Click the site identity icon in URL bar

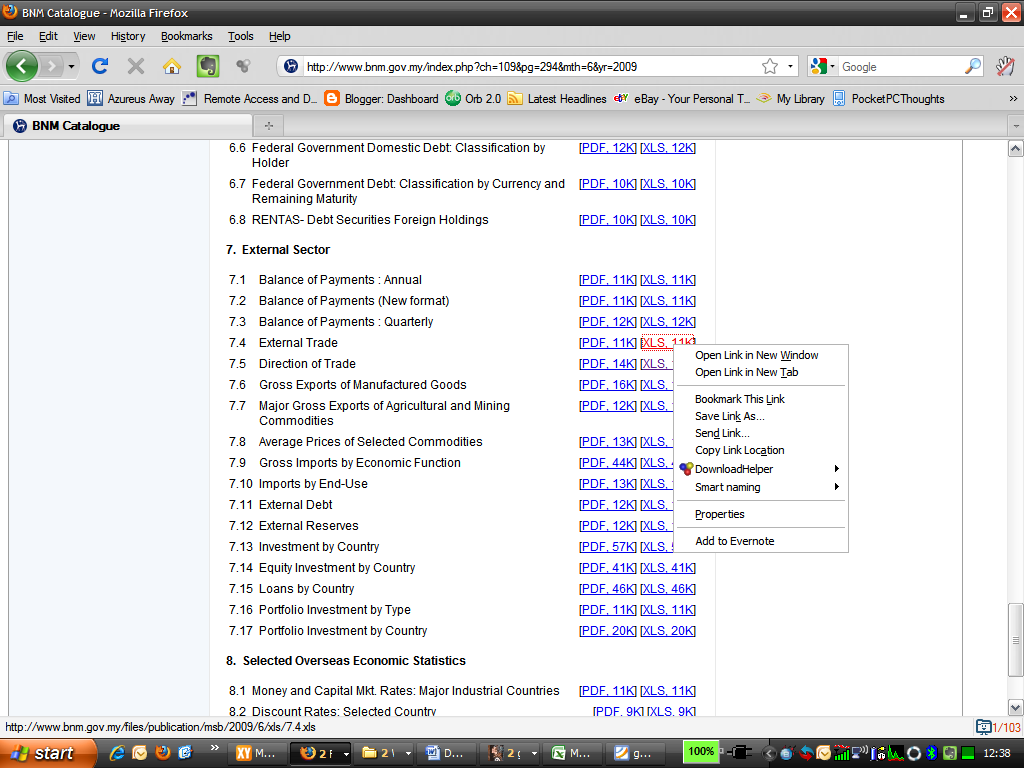click(x=291, y=66)
